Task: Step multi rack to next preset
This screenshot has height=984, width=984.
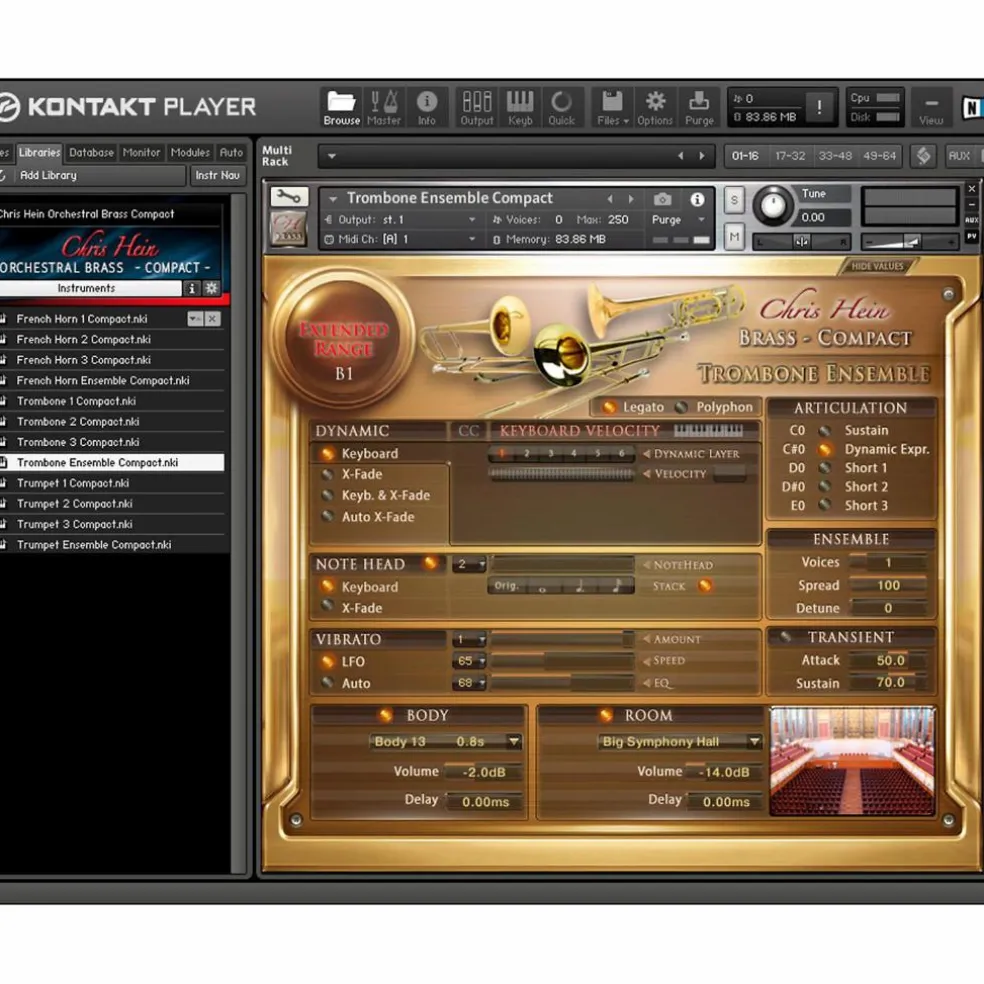Action: click(702, 156)
